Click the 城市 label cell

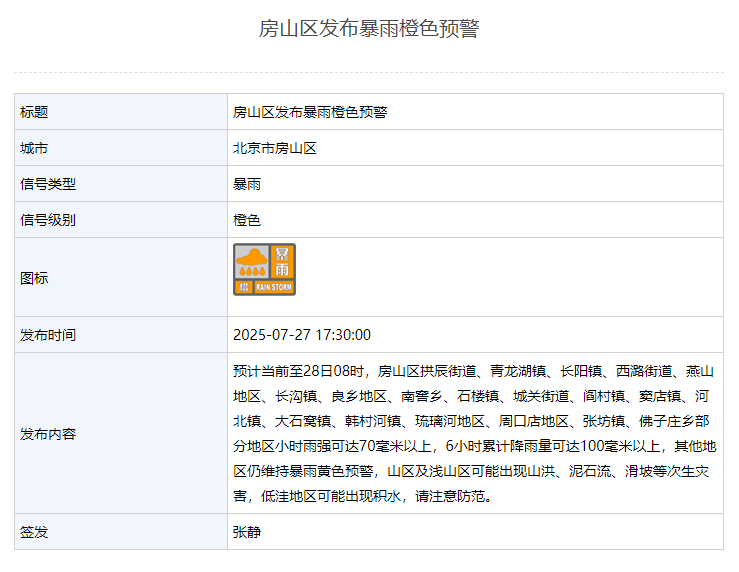[x=121, y=148]
